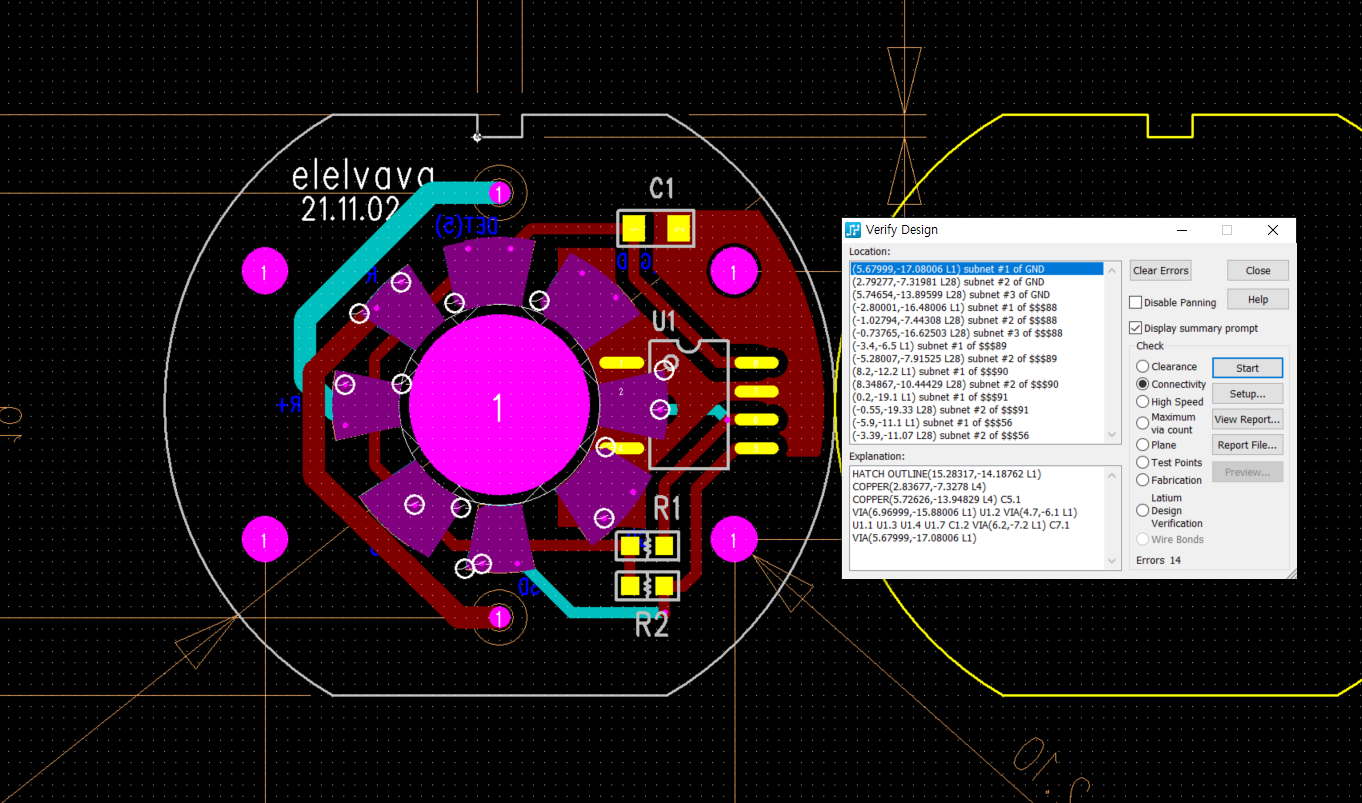Image resolution: width=1362 pixels, height=803 pixels.
Task: Uncheck Display summary prompt
Action: (1135, 328)
